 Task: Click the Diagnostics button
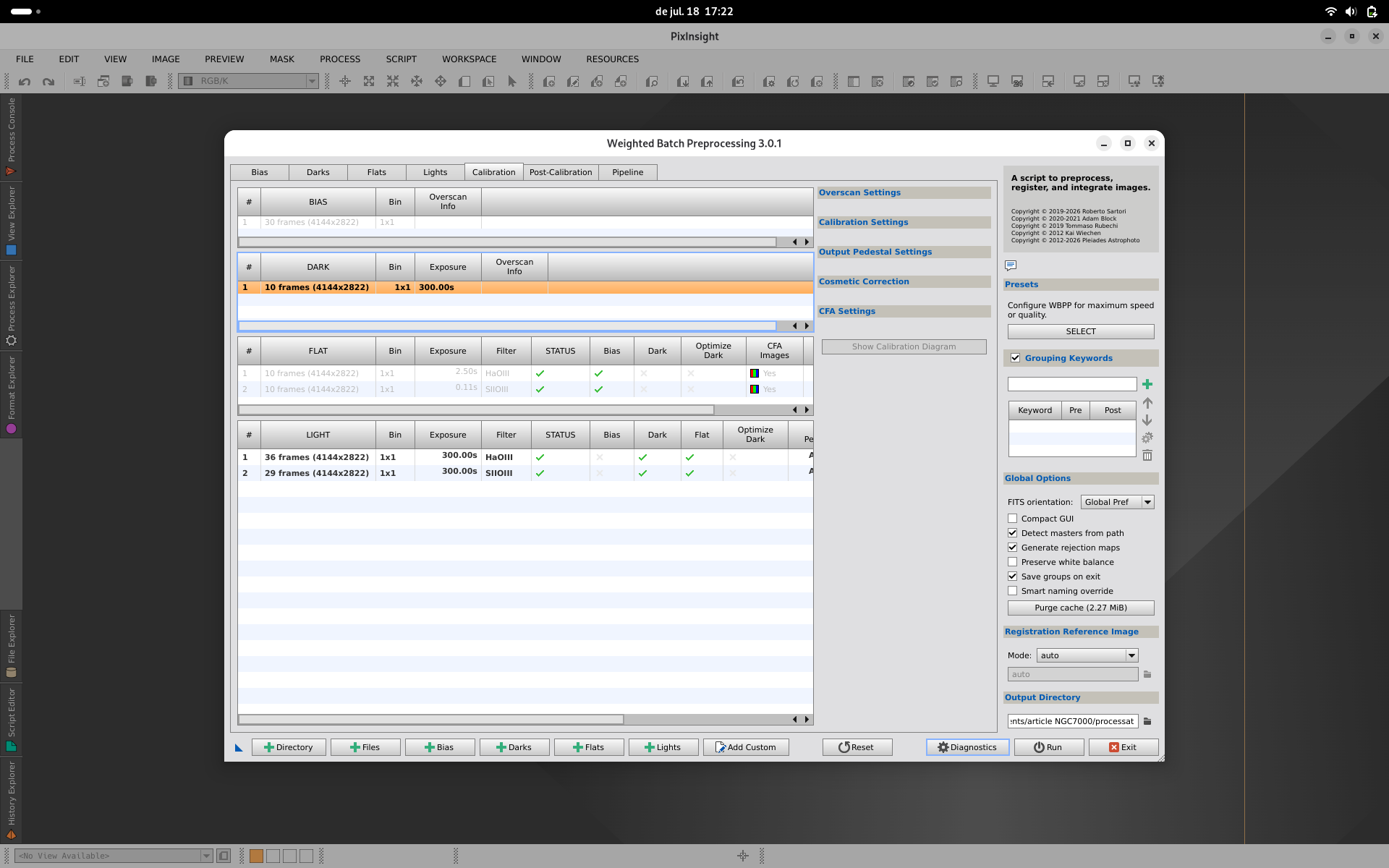968,747
